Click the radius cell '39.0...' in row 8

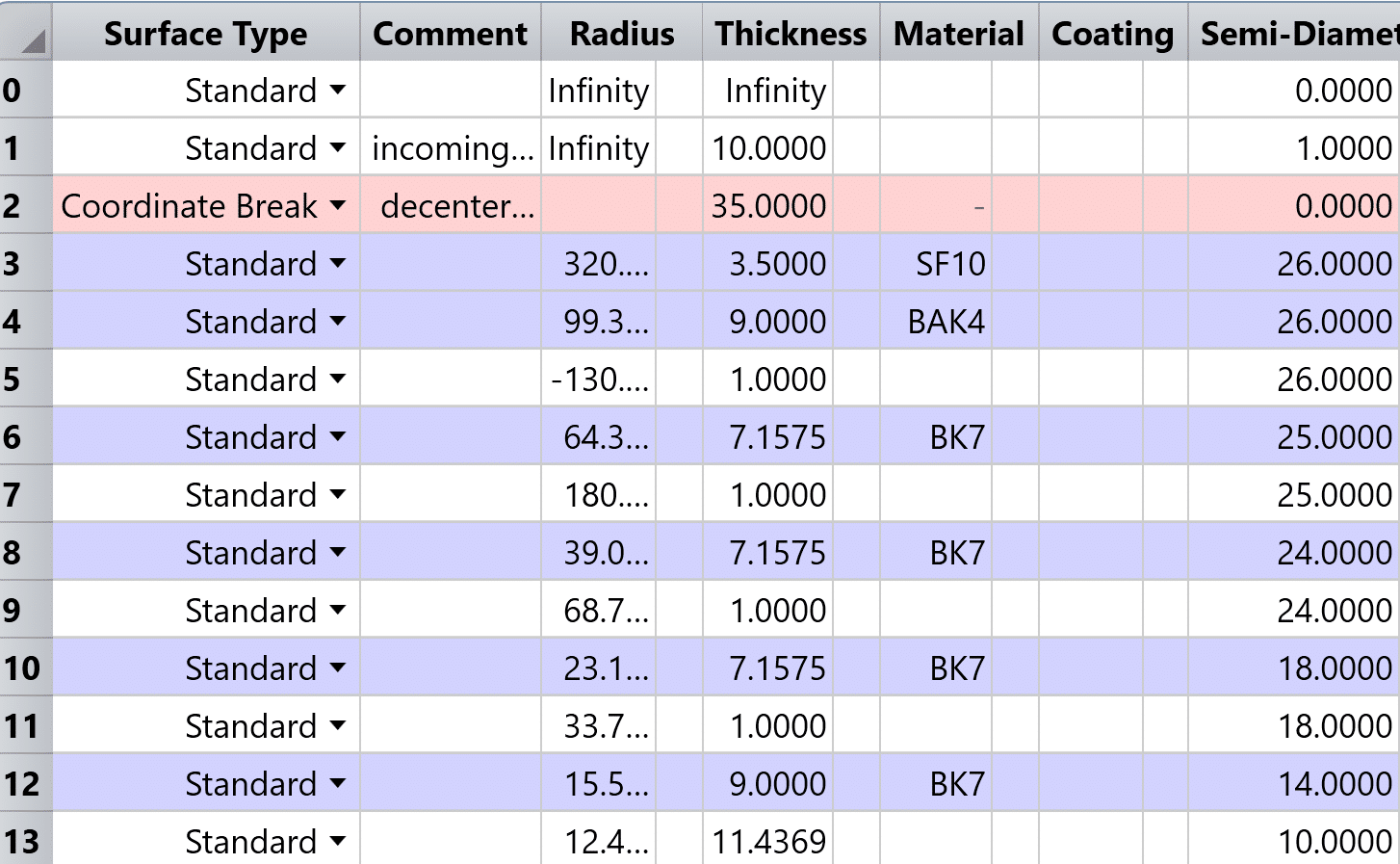pos(599,552)
